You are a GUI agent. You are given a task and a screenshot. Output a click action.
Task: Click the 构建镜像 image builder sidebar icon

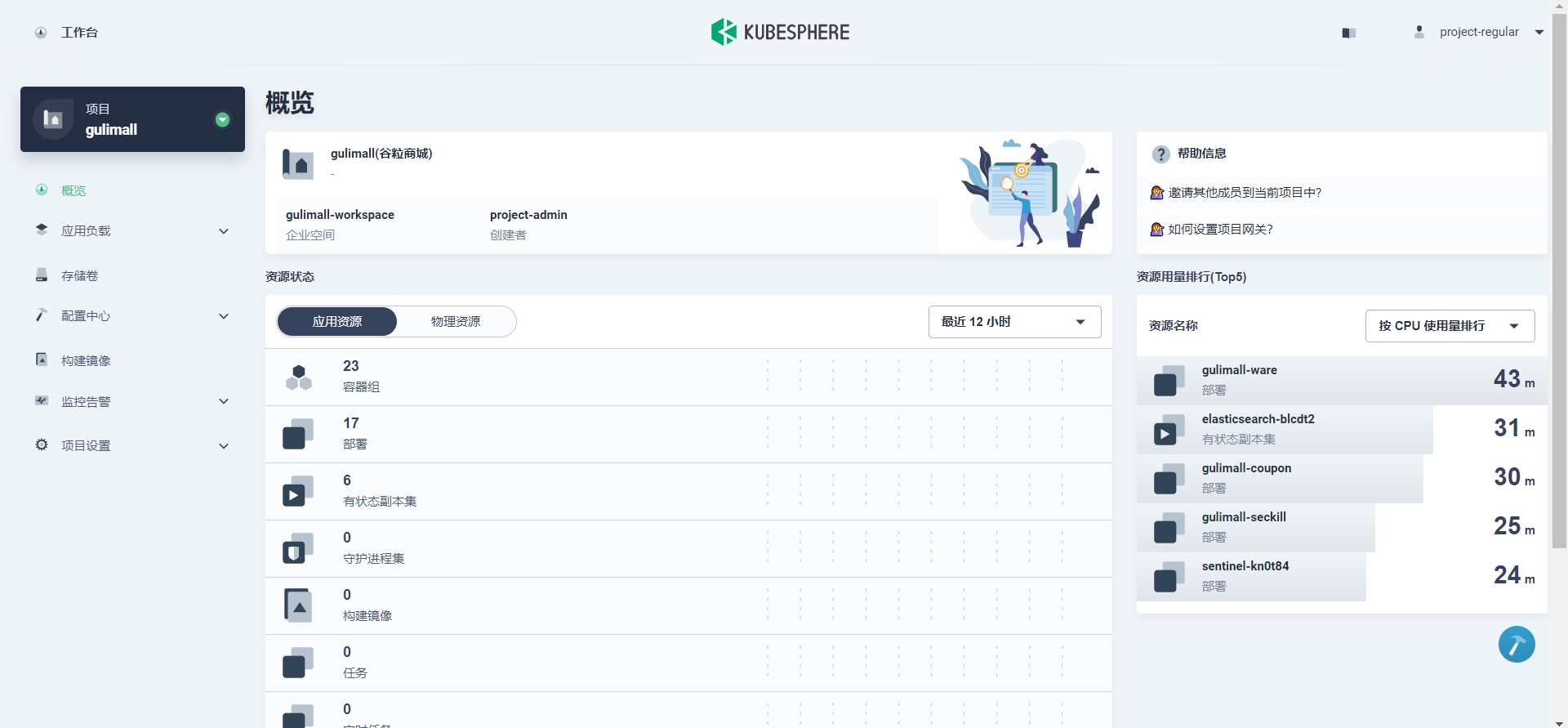click(x=42, y=360)
